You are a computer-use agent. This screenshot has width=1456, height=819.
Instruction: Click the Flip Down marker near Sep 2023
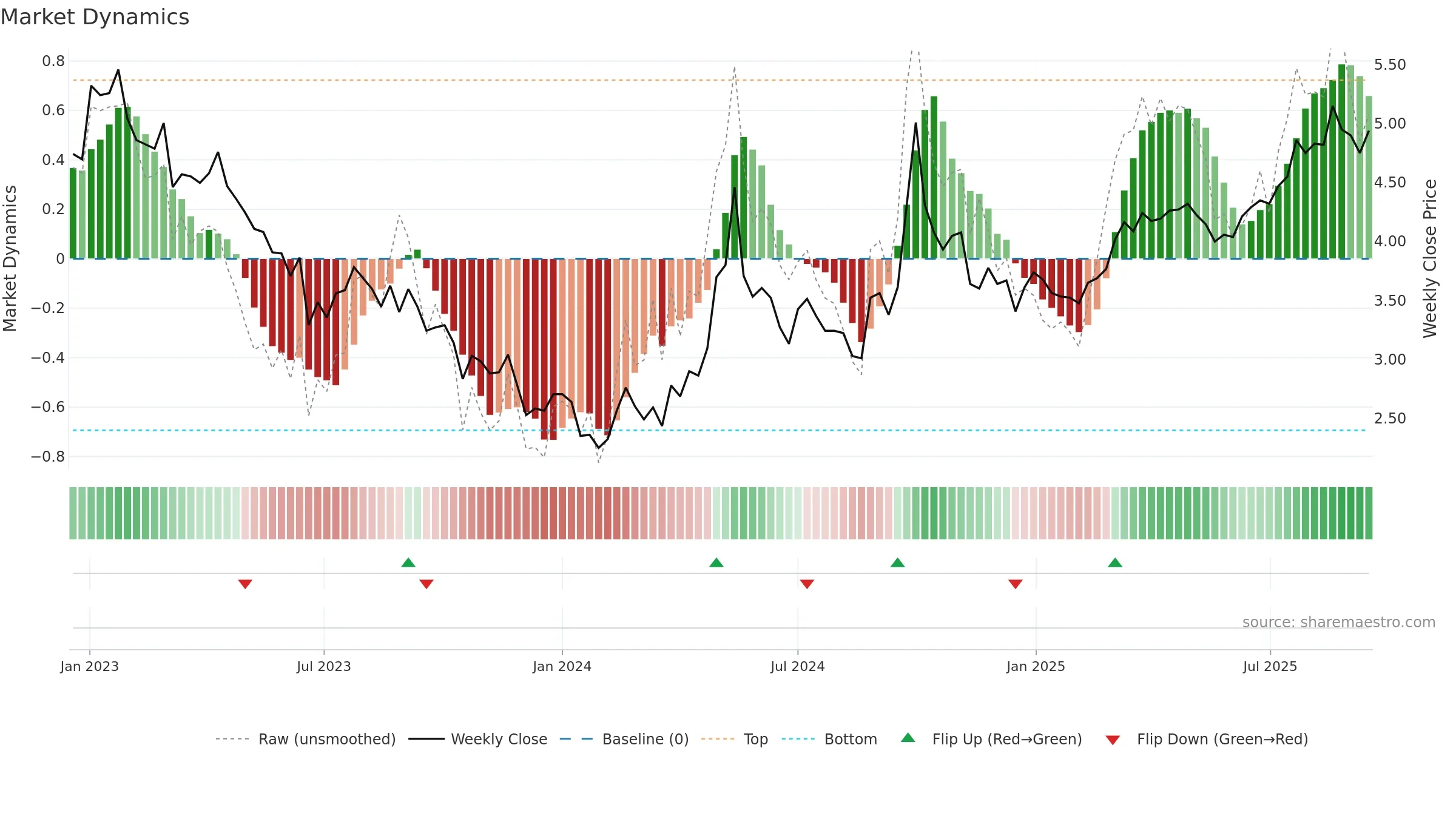click(x=426, y=584)
